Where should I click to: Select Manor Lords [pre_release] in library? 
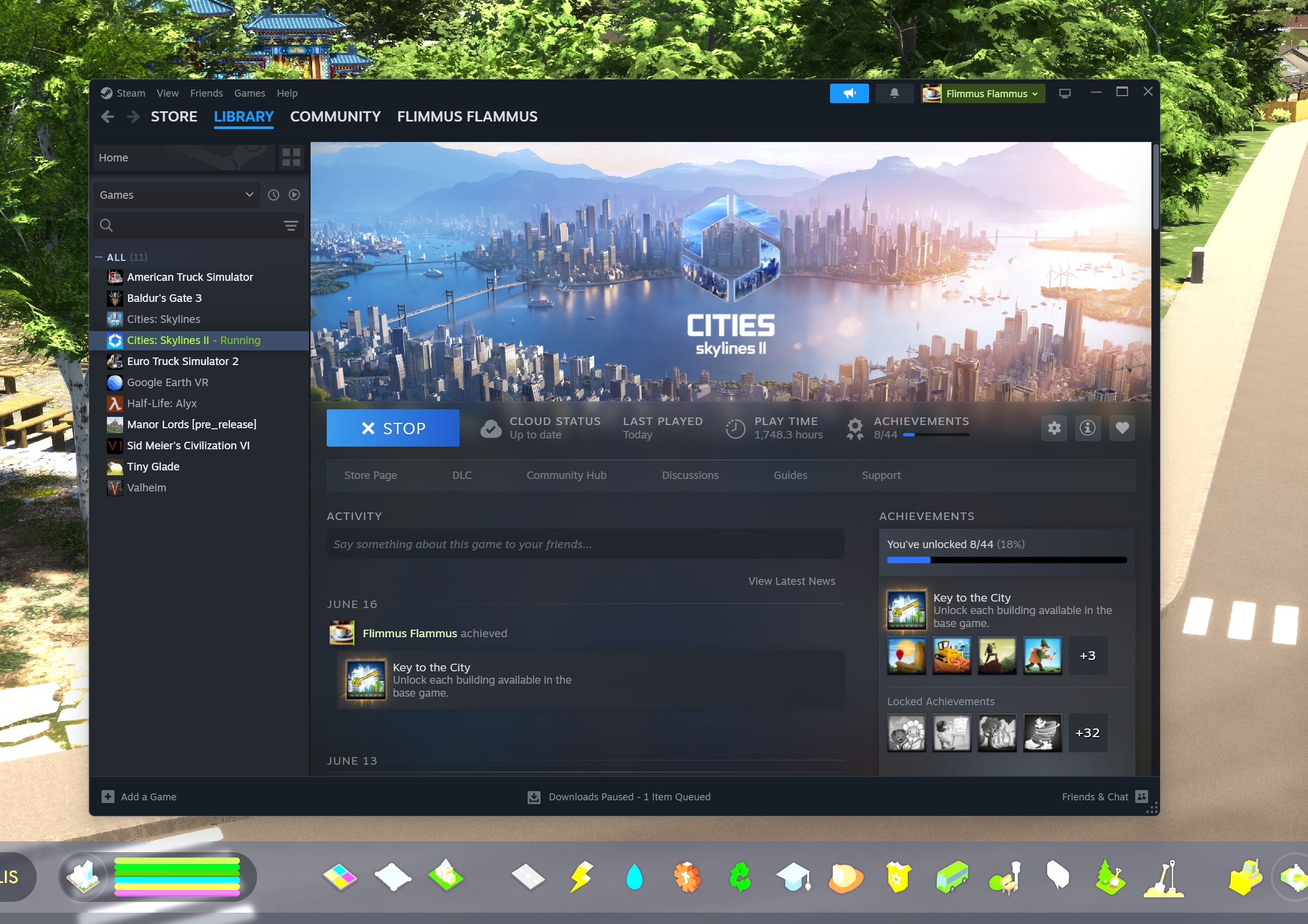199,424
